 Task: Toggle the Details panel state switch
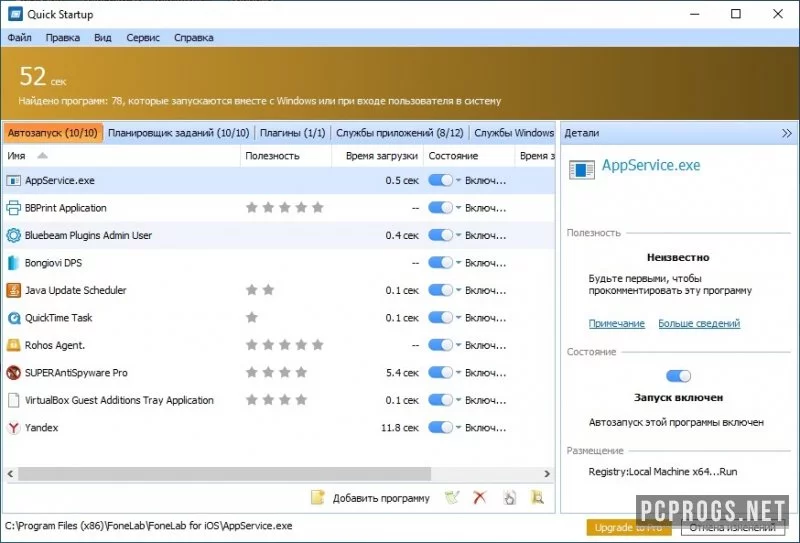pos(679,376)
